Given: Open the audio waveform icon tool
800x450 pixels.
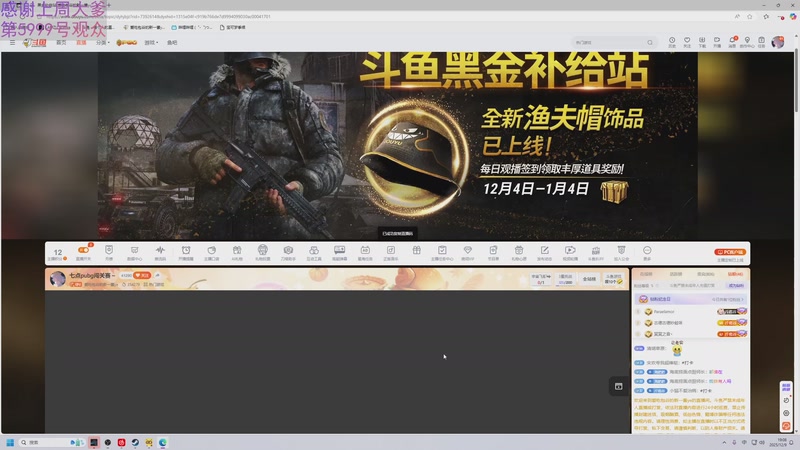Looking at the screenshot, I should point(160,250).
